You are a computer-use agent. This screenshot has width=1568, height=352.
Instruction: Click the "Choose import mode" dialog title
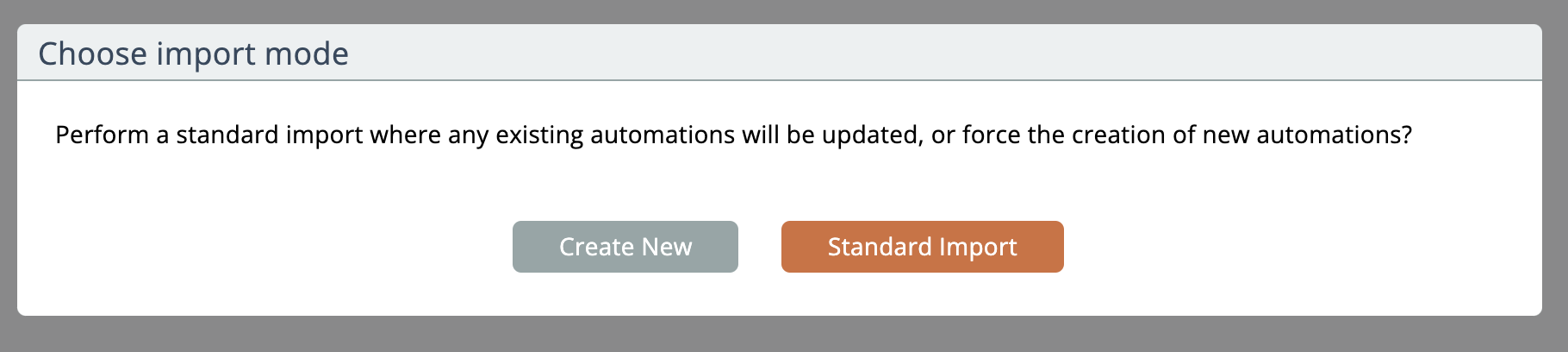pyautogui.click(x=194, y=53)
